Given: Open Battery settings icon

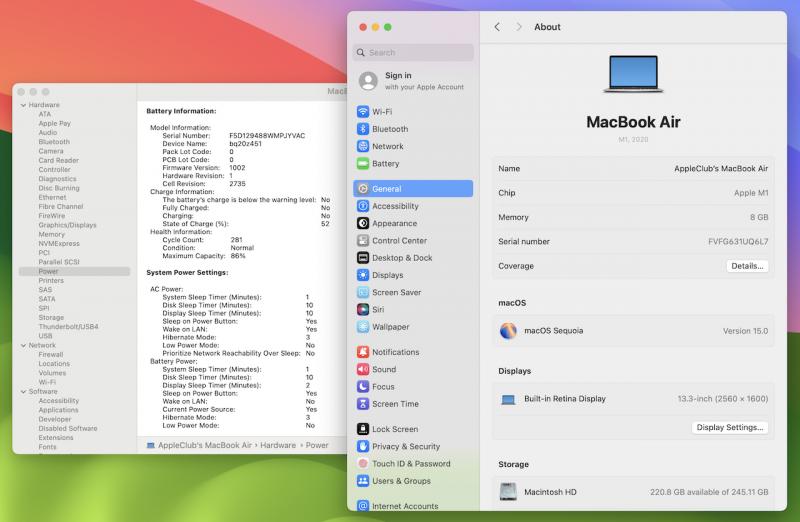Looking at the screenshot, I should pyautogui.click(x=363, y=164).
